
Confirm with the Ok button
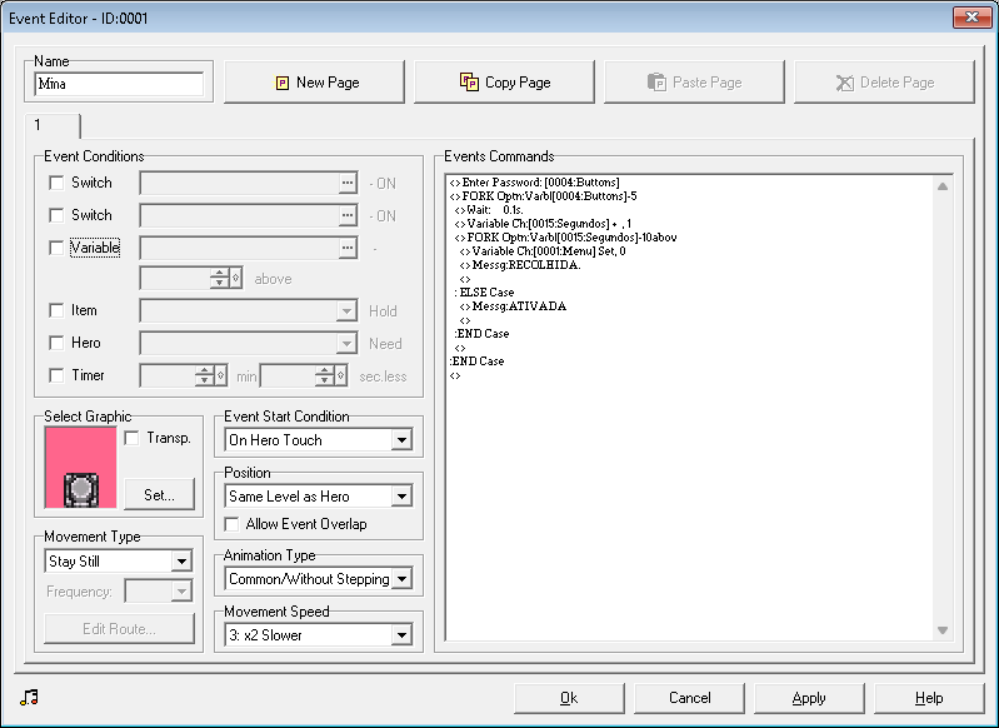[x=569, y=698]
